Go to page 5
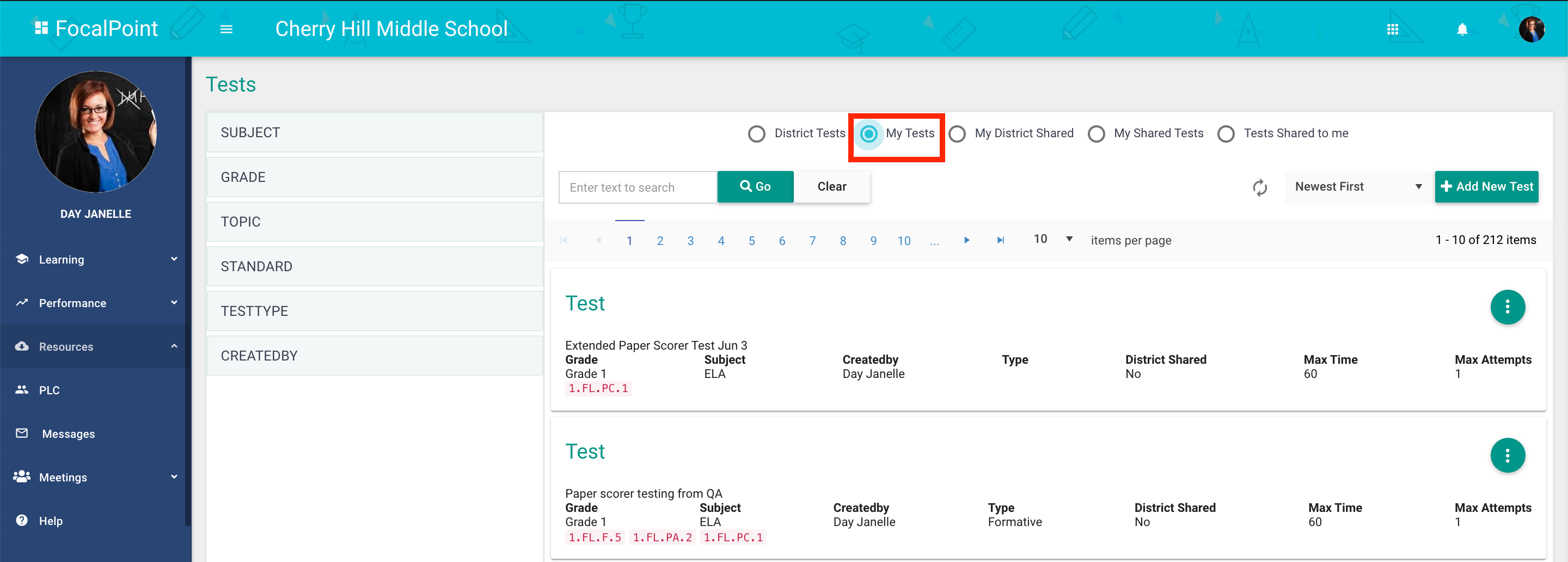The height and width of the screenshot is (562, 1568). tap(751, 241)
